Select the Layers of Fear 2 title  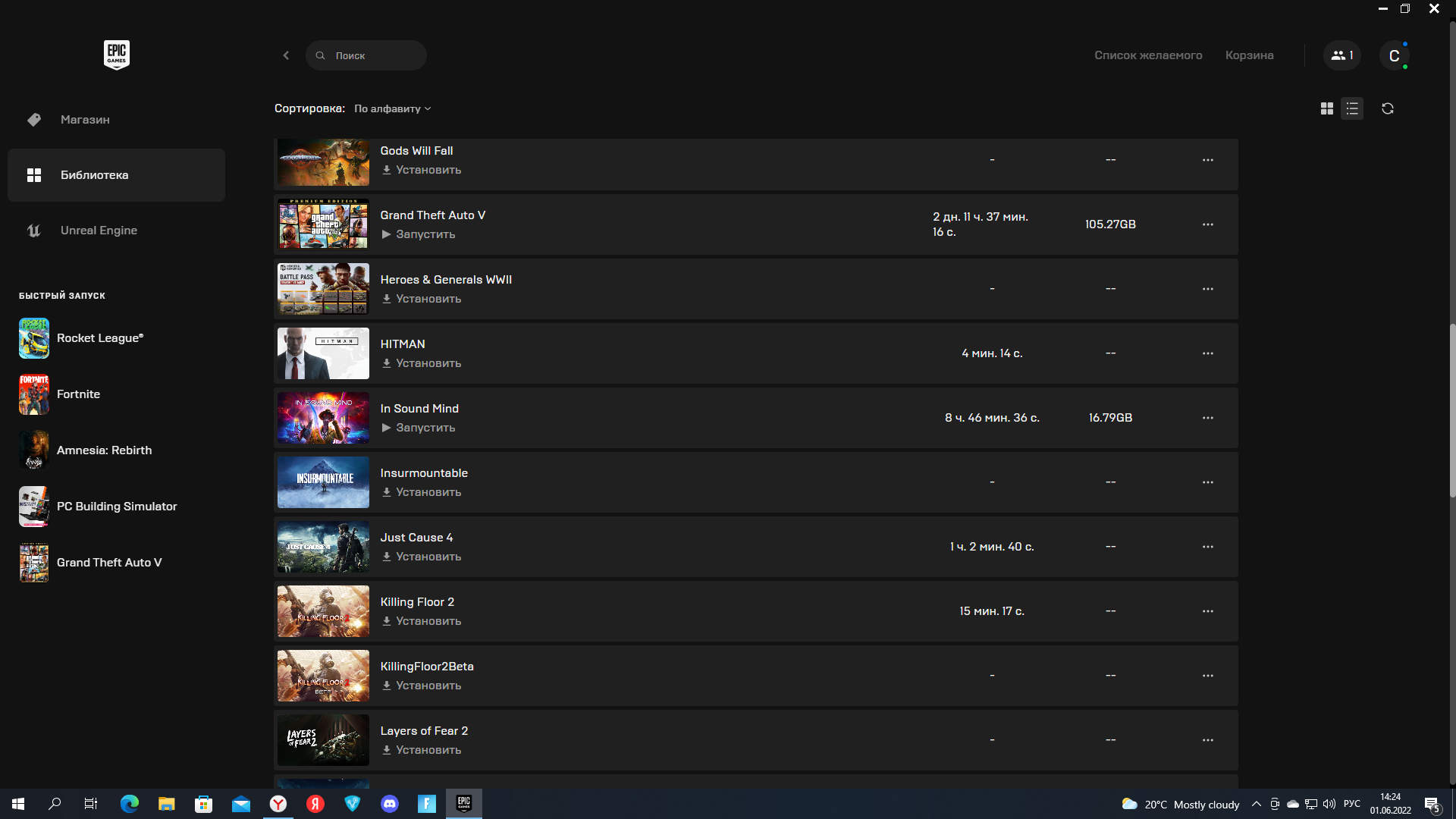(424, 731)
